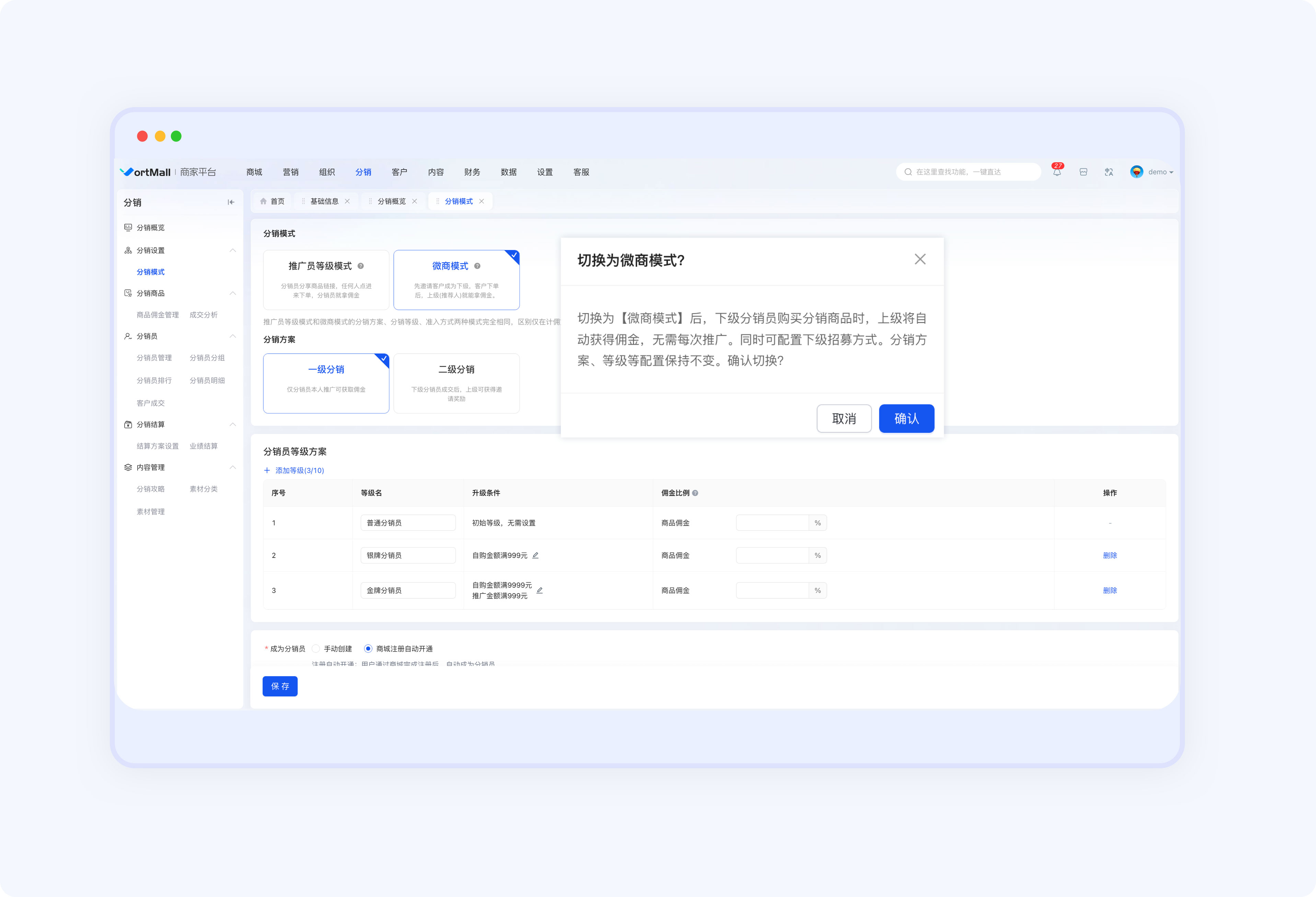Viewport: 1316px width, 897px height.
Task: Open the 数据 top menu
Action: pos(508,172)
